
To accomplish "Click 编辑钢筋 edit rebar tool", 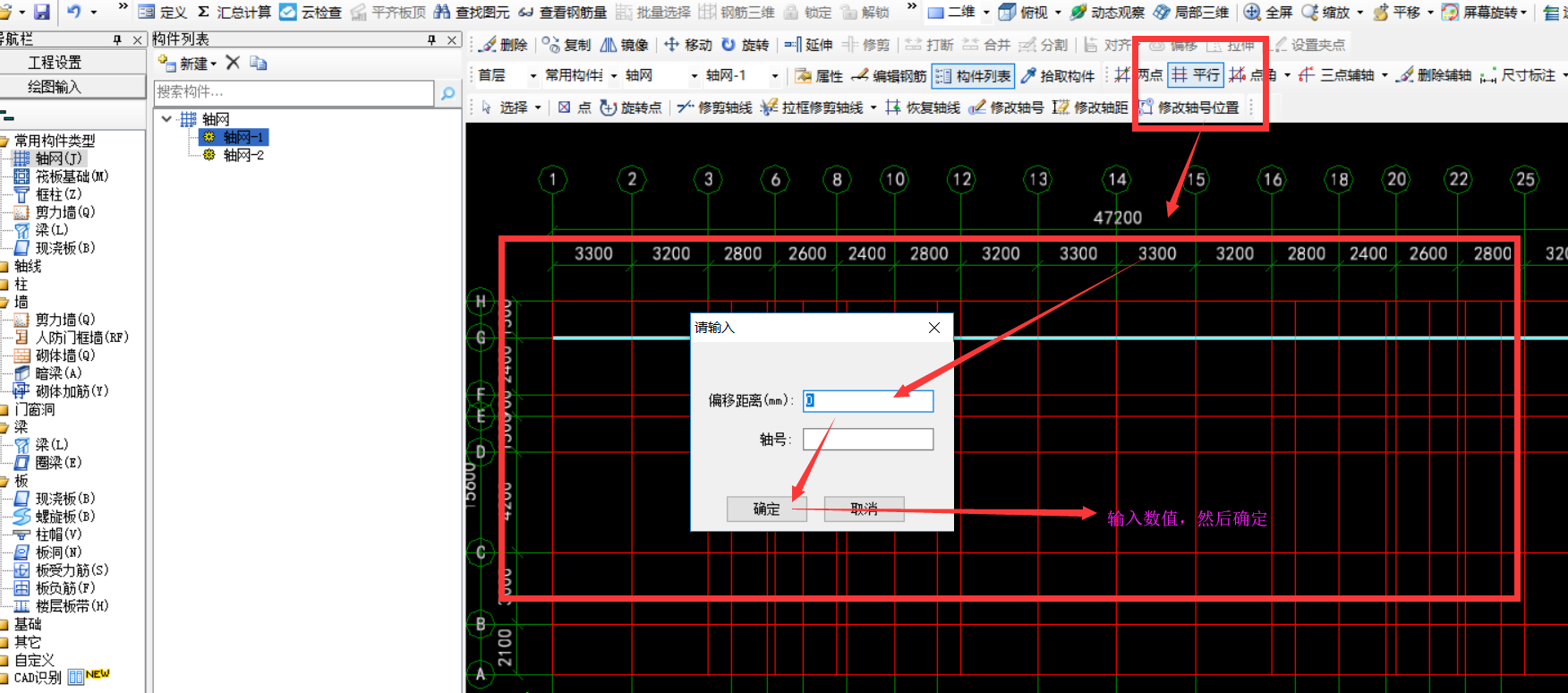I will [888, 76].
